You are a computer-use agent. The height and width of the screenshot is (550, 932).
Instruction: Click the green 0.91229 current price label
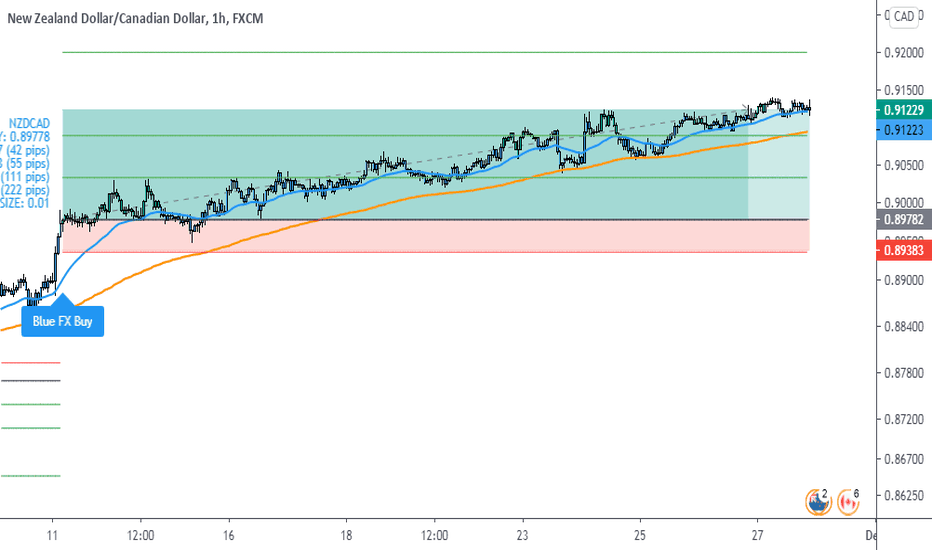pyautogui.click(x=903, y=109)
